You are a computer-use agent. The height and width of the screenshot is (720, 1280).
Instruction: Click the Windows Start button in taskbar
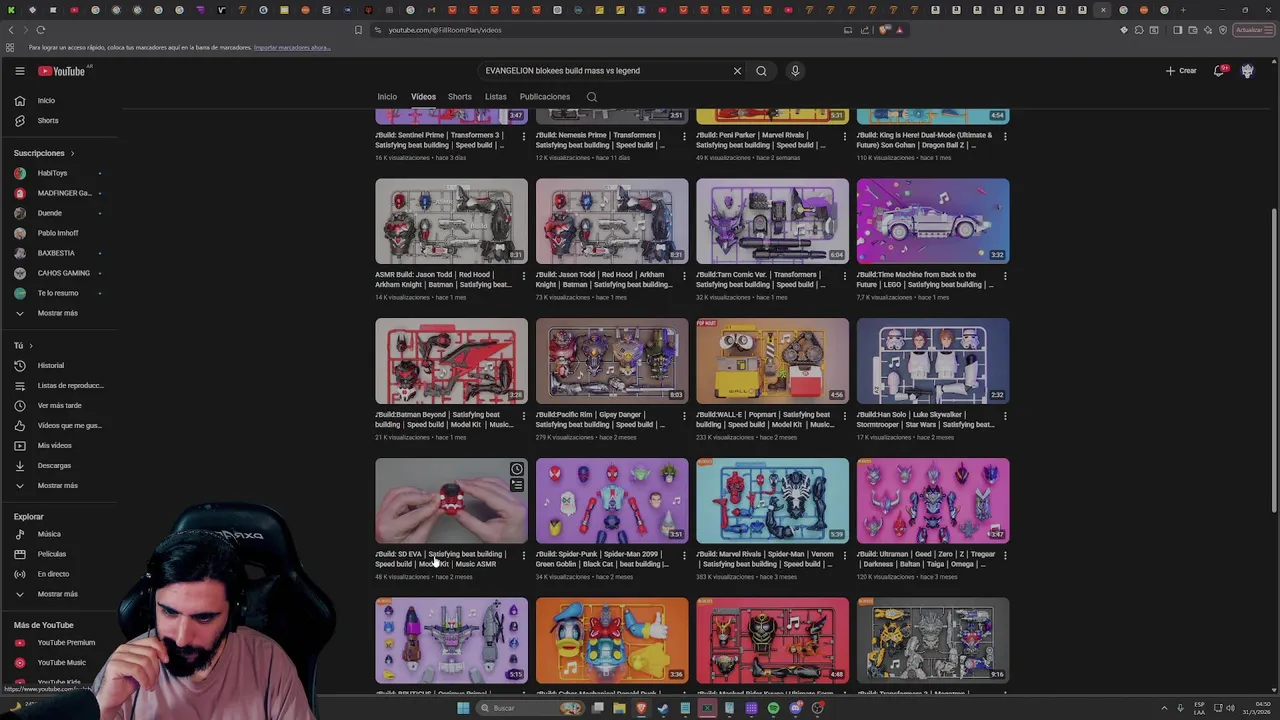click(463, 708)
